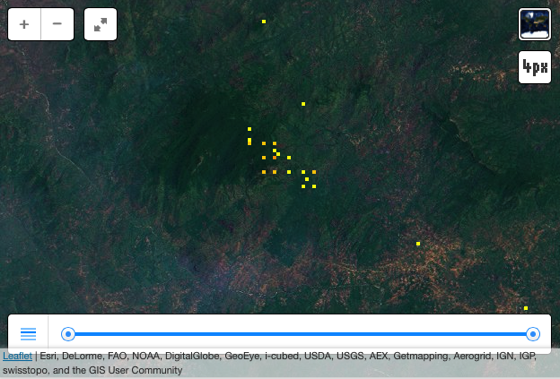This screenshot has width=560, height=379.
Task: Select the yellow marker just above the slider's right end
Action: (526, 308)
